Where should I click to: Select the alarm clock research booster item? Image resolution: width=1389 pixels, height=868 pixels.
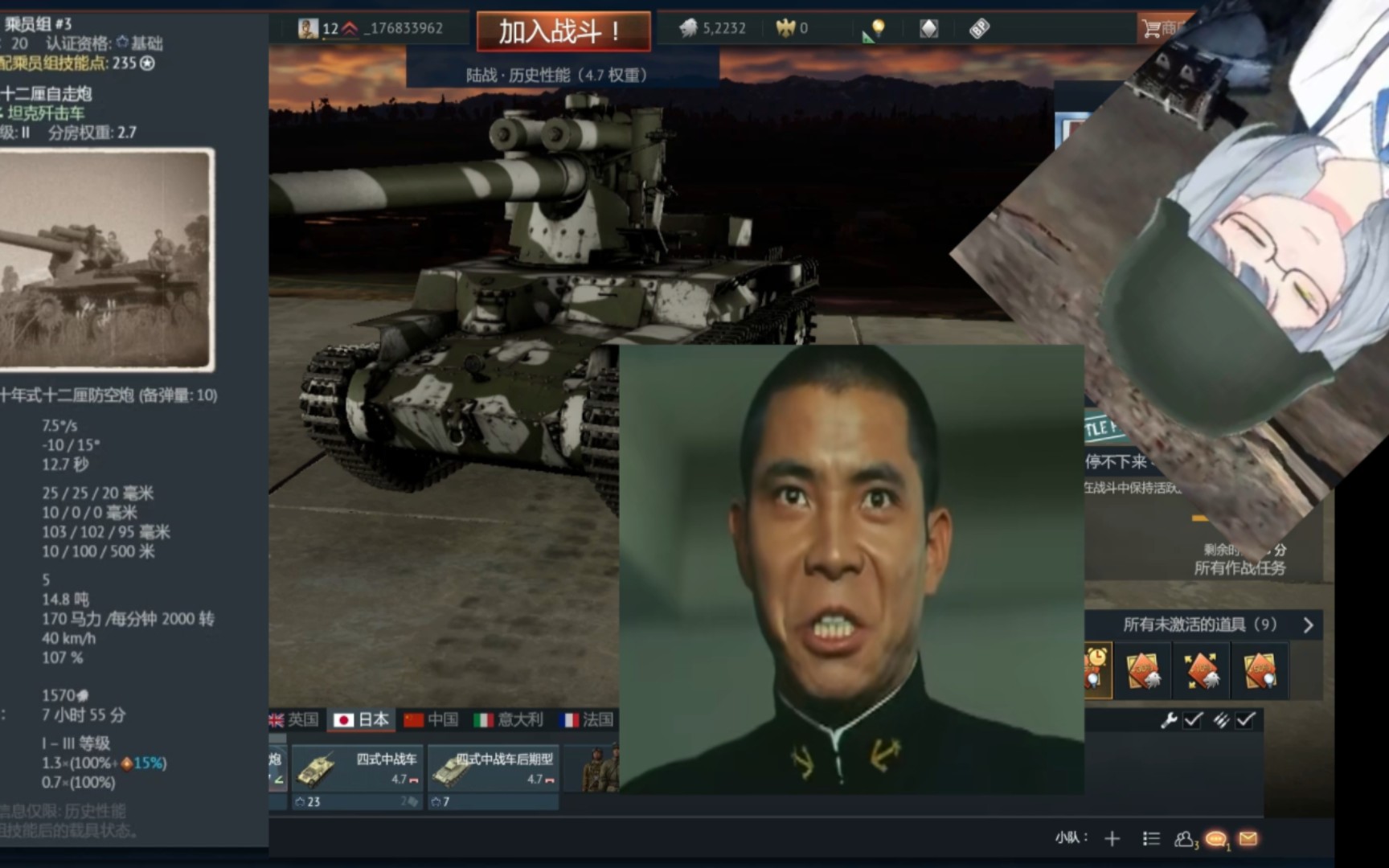pos(1096,669)
